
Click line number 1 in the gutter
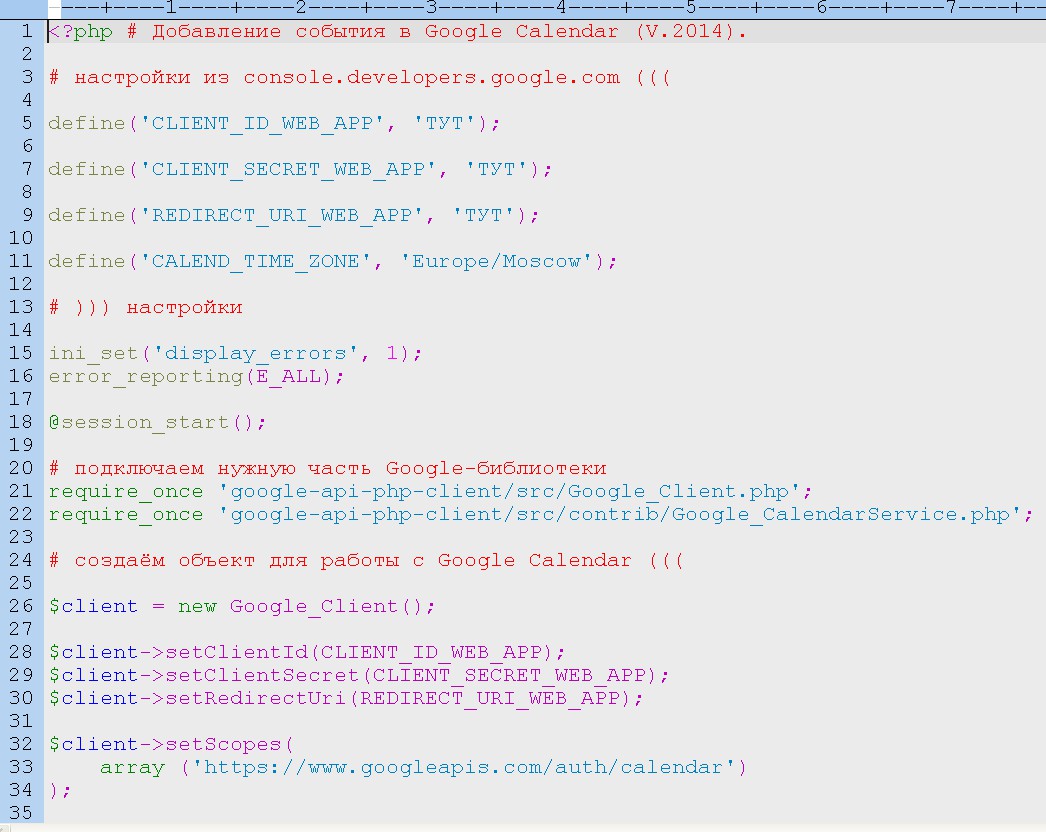click(27, 31)
